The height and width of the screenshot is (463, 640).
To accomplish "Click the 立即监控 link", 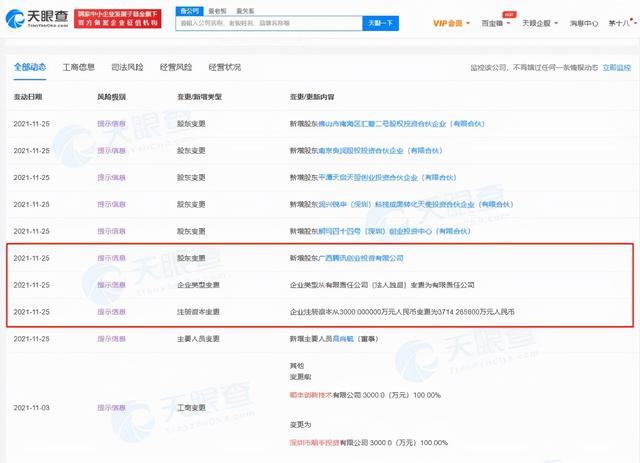I will click(617, 67).
